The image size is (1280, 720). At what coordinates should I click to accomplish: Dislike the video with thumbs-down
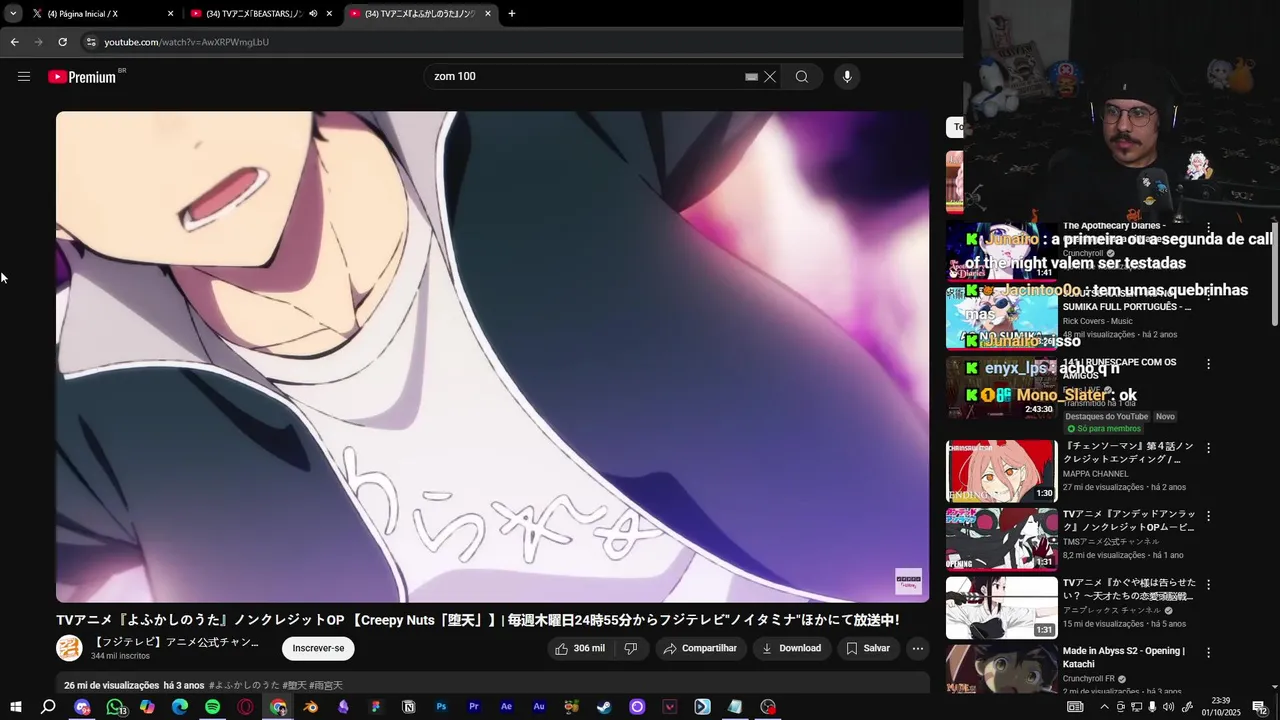(631, 648)
